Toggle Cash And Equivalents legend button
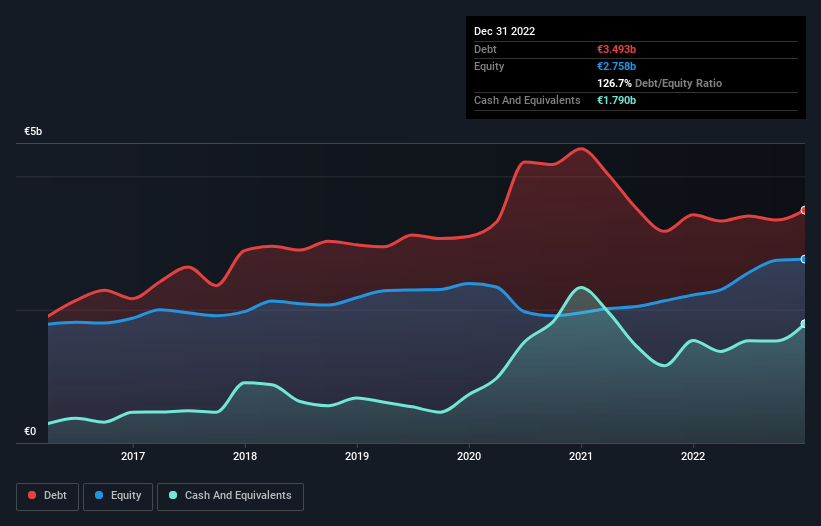Image resolution: width=821 pixels, height=526 pixels. (230, 496)
